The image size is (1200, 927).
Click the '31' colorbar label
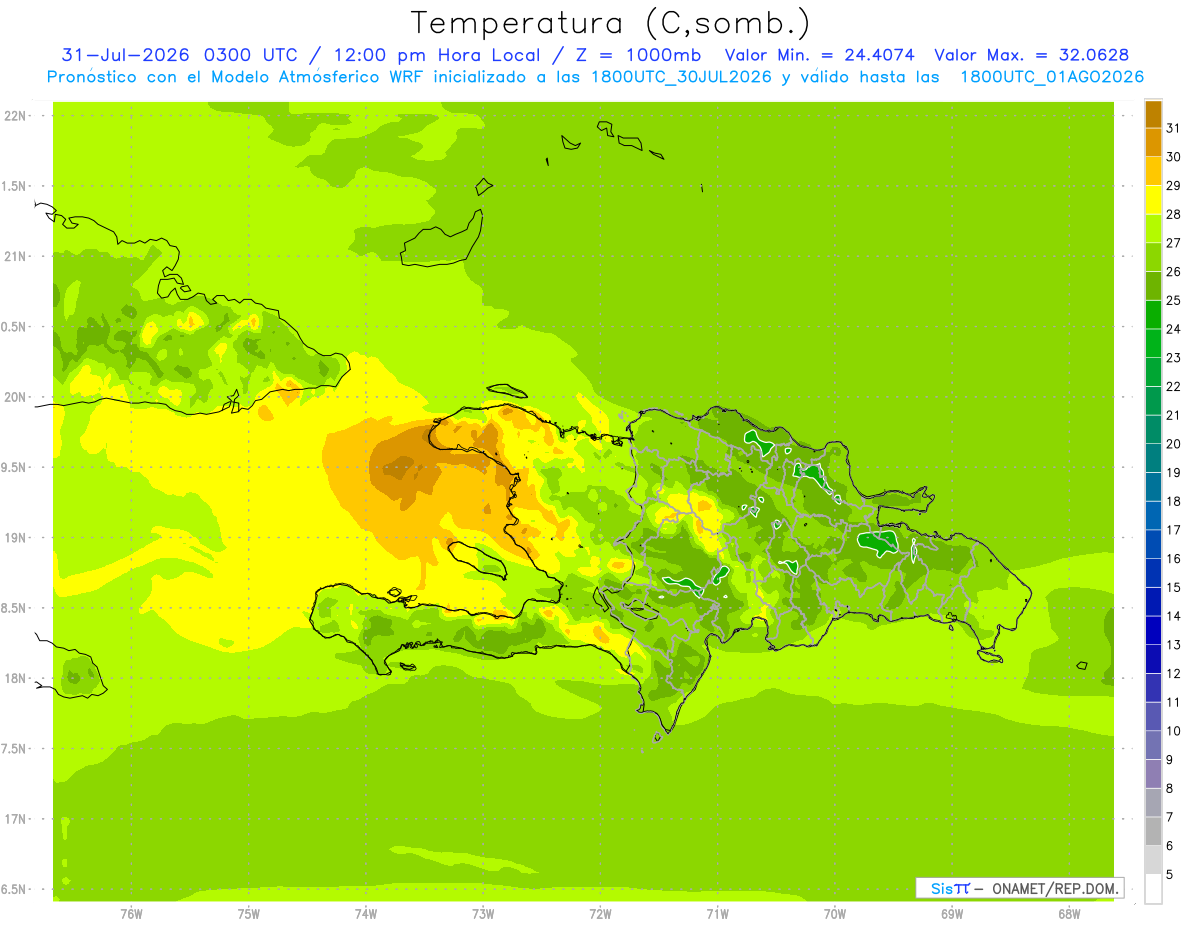[x=1174, y=128]
